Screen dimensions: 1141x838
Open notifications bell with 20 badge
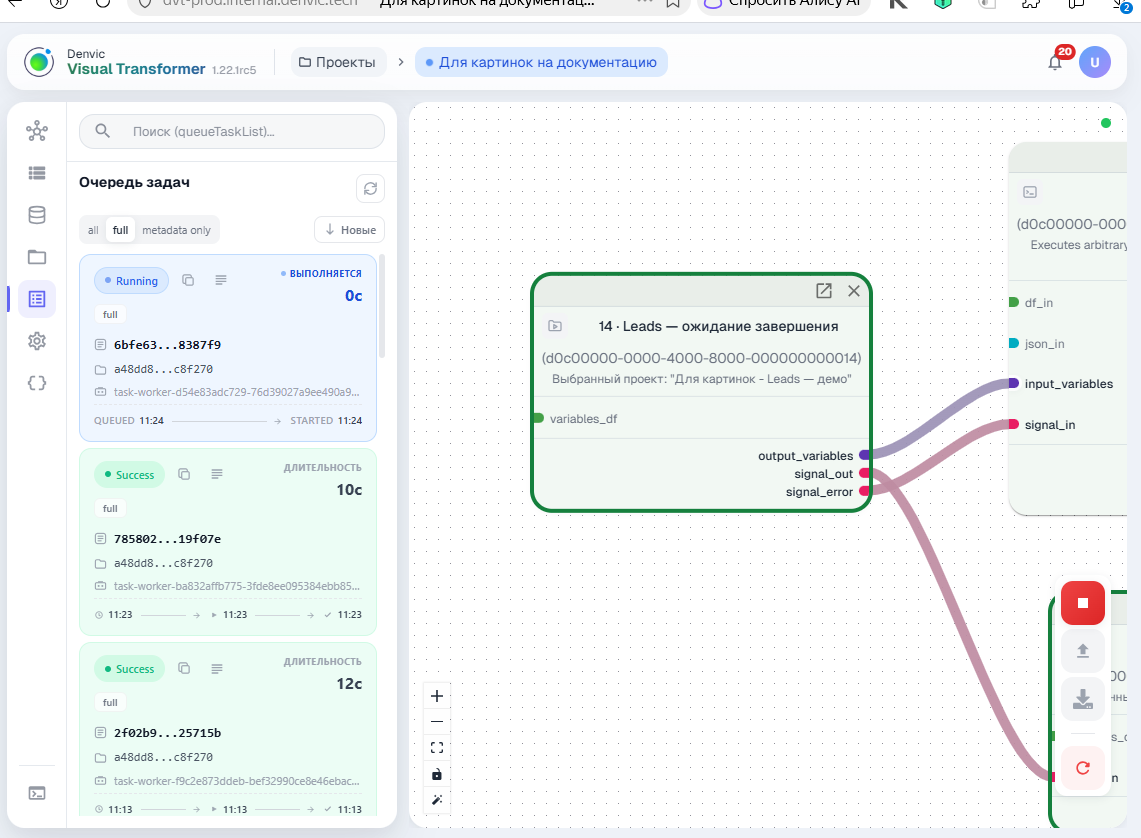(x=1055, y=62)
